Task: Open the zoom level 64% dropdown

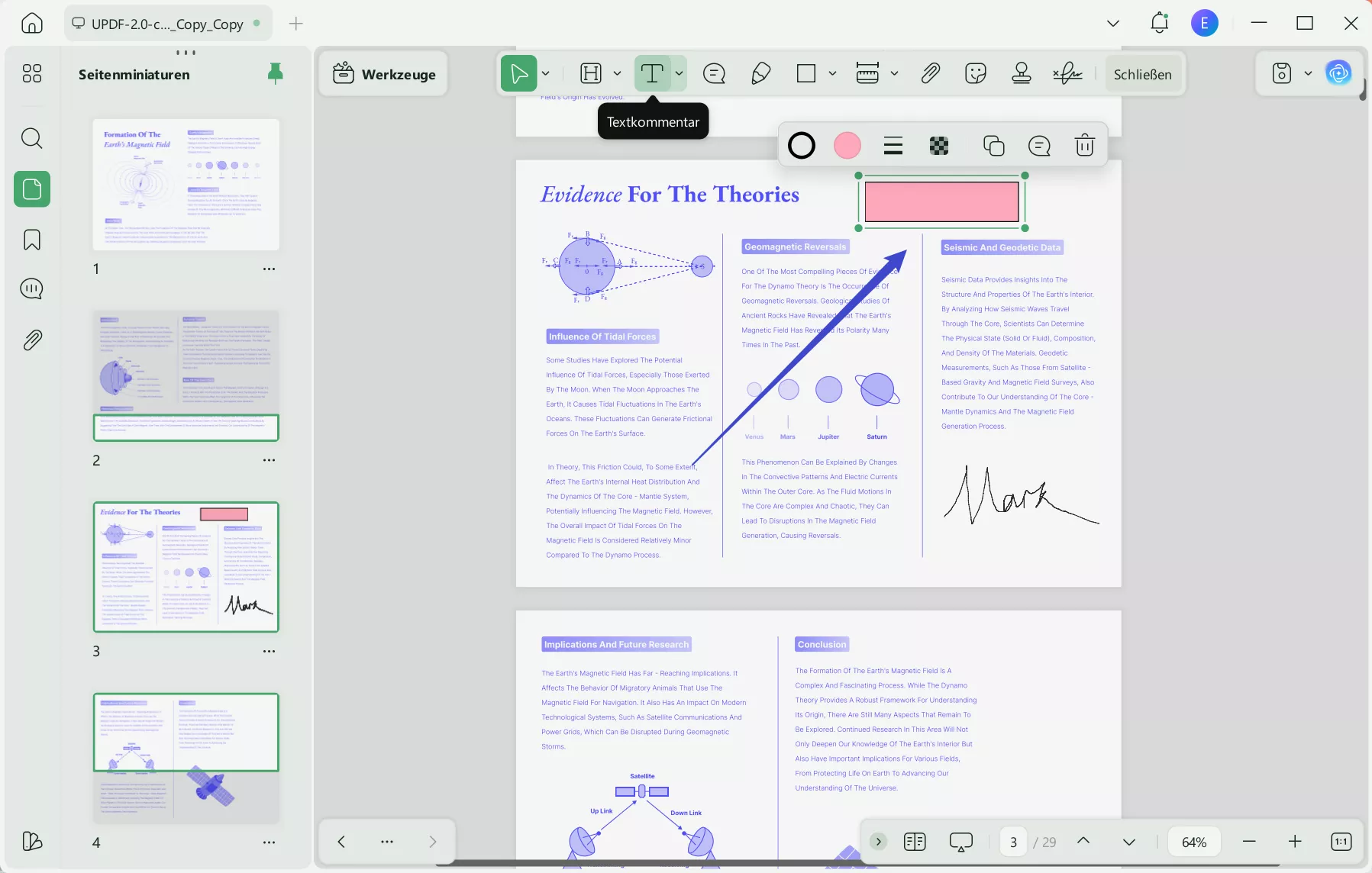Action: click(1194, 841)
